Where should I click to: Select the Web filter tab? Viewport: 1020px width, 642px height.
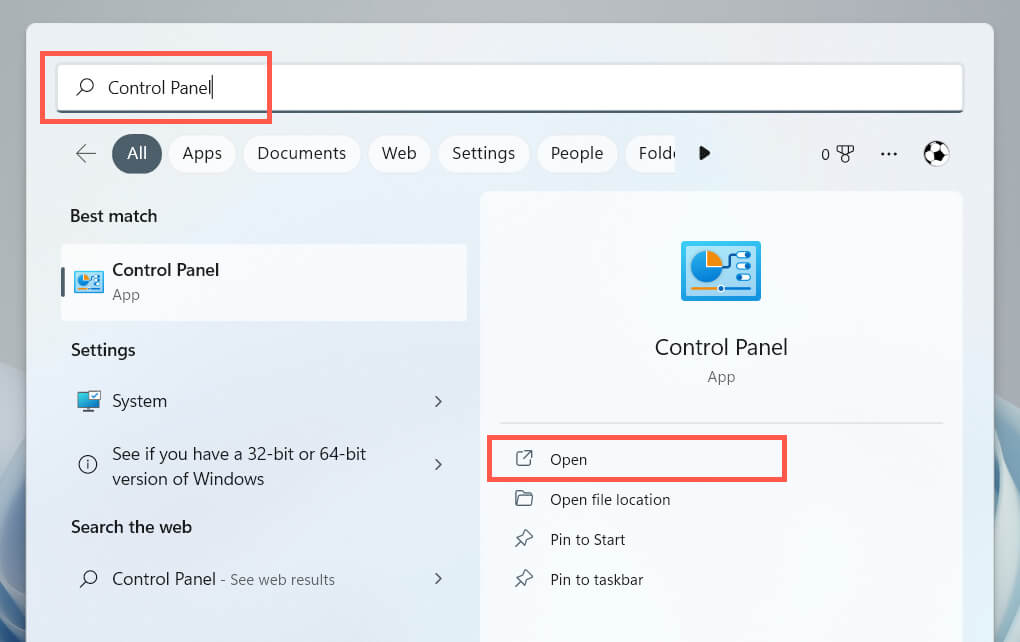399,153
